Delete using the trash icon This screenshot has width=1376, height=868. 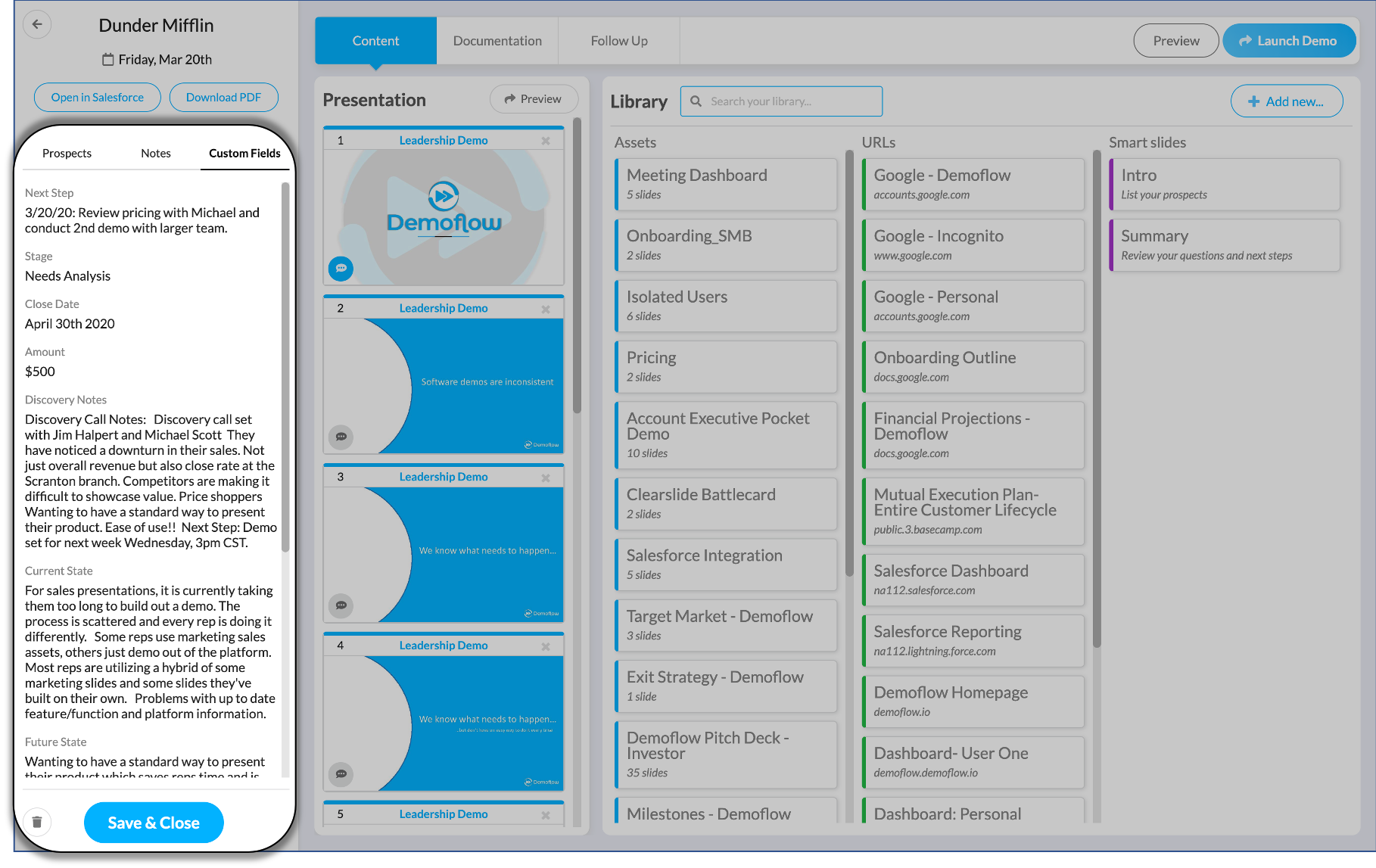click(x=37, y=822)
